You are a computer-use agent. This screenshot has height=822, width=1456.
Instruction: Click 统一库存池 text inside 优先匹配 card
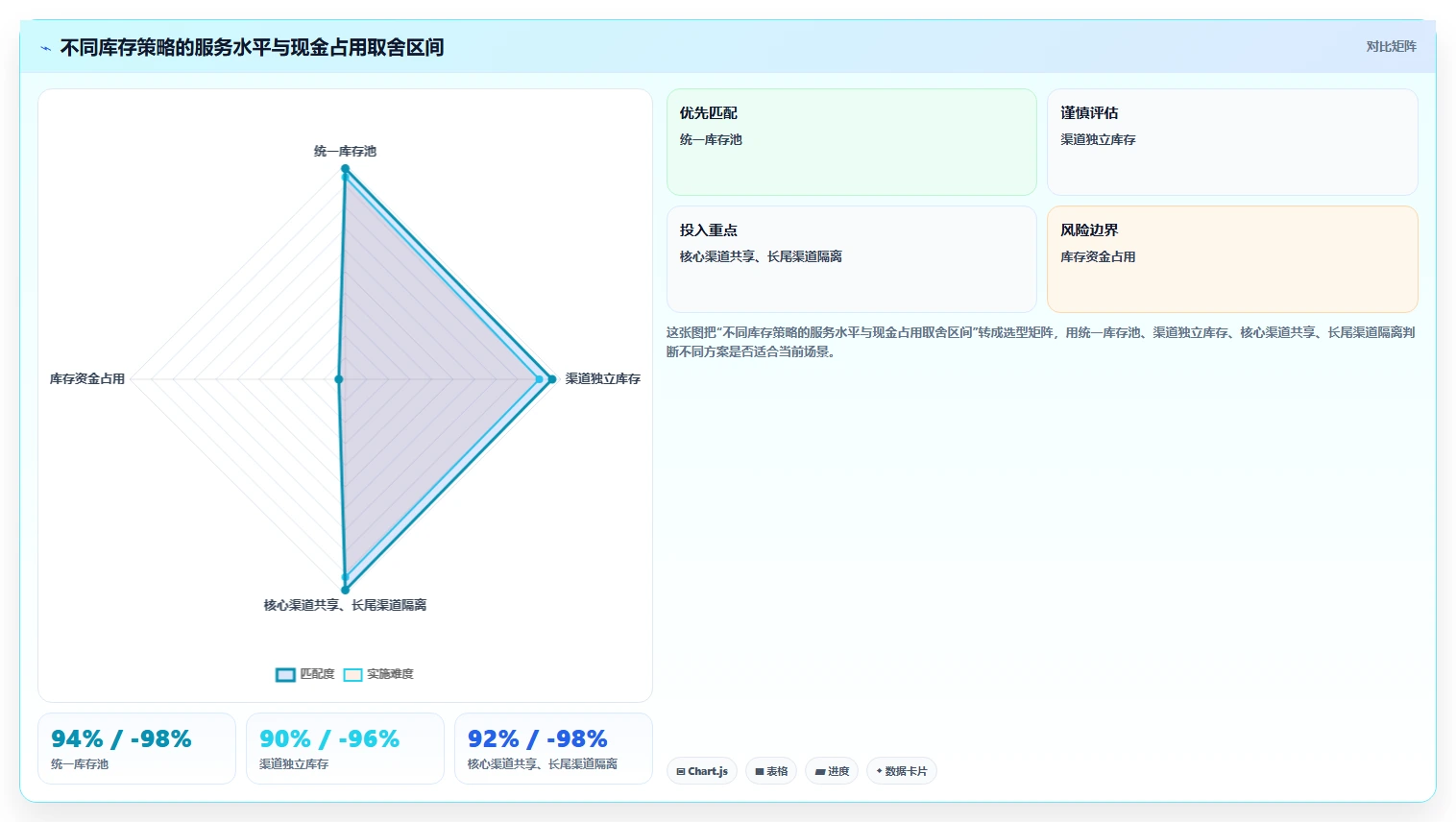click(x=711, y=139)
